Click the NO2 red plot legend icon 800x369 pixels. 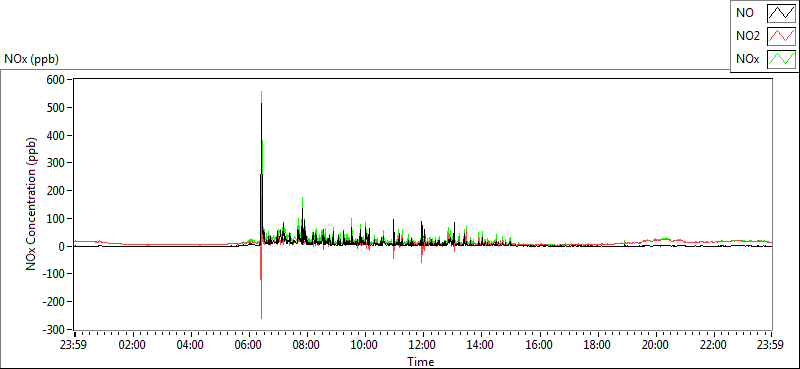(782, 36)
